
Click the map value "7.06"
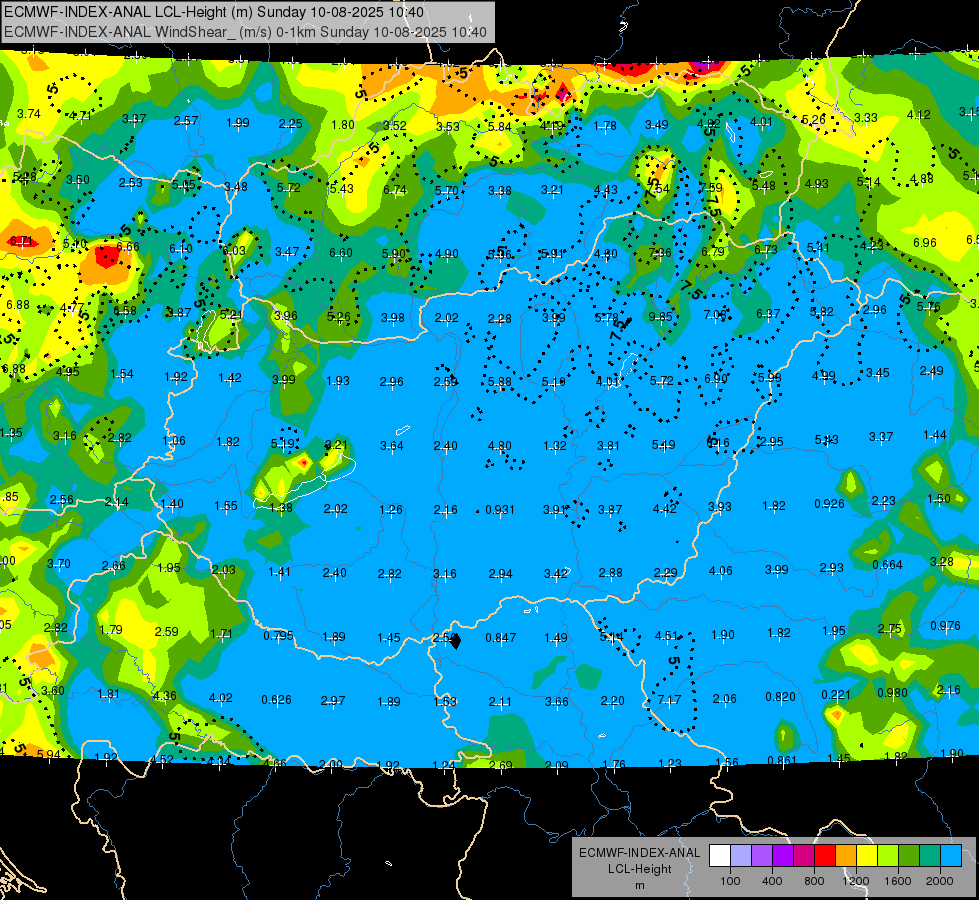point(716,314)
